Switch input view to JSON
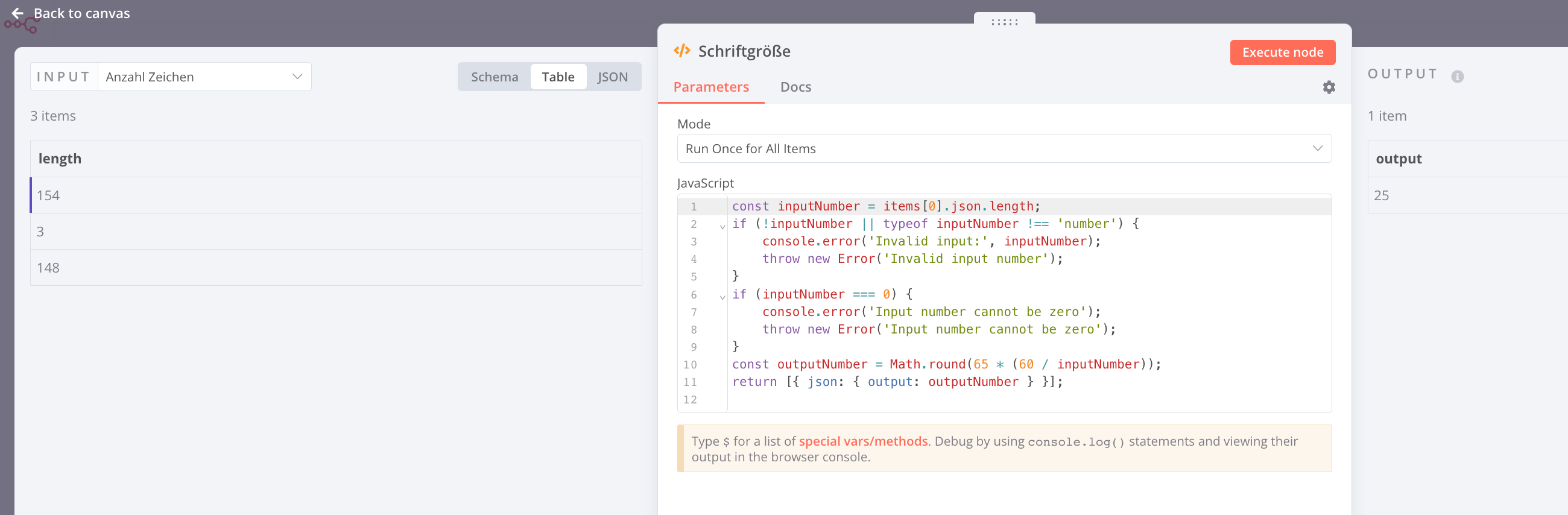The width and height of the screenshot is (1568, 515). [612, 77]
